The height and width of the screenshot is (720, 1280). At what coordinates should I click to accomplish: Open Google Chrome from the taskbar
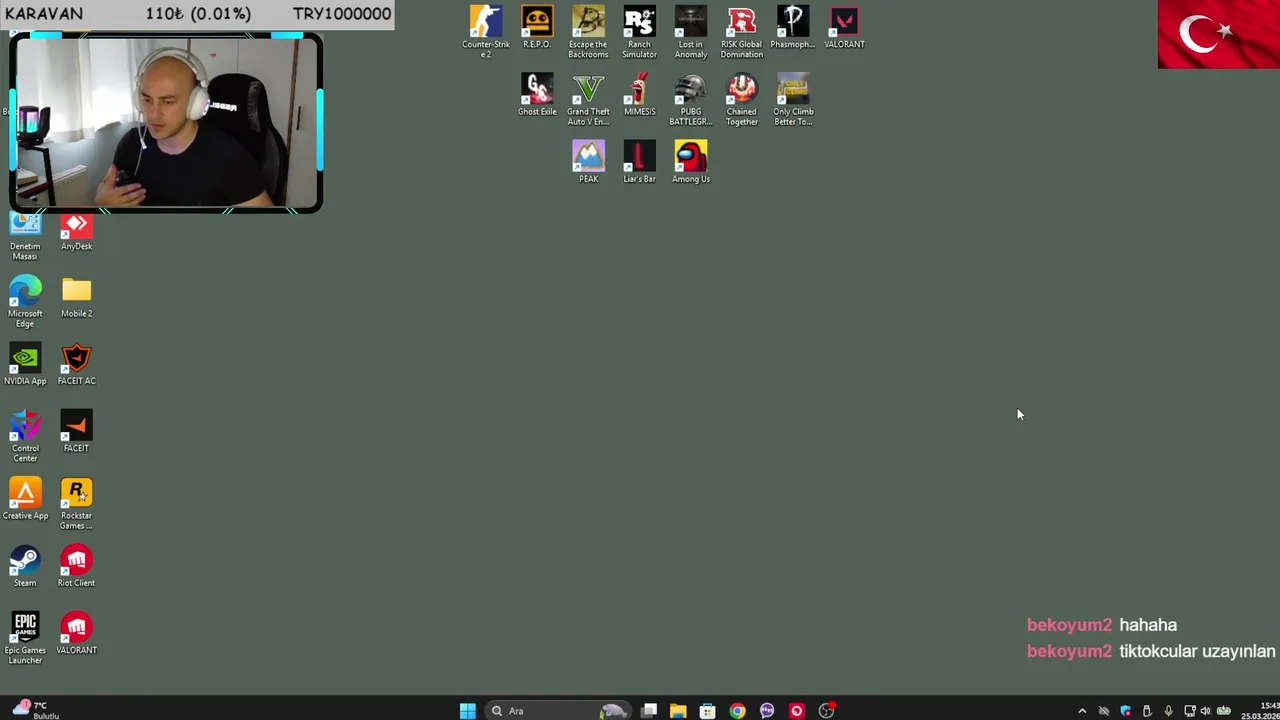[737, 711]
